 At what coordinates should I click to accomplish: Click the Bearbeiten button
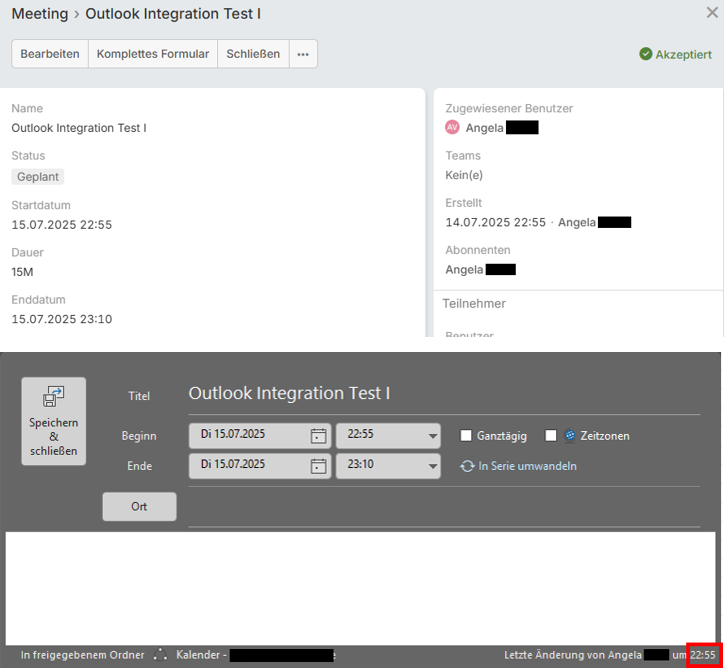pyautogui.click(x=50, y=54)
